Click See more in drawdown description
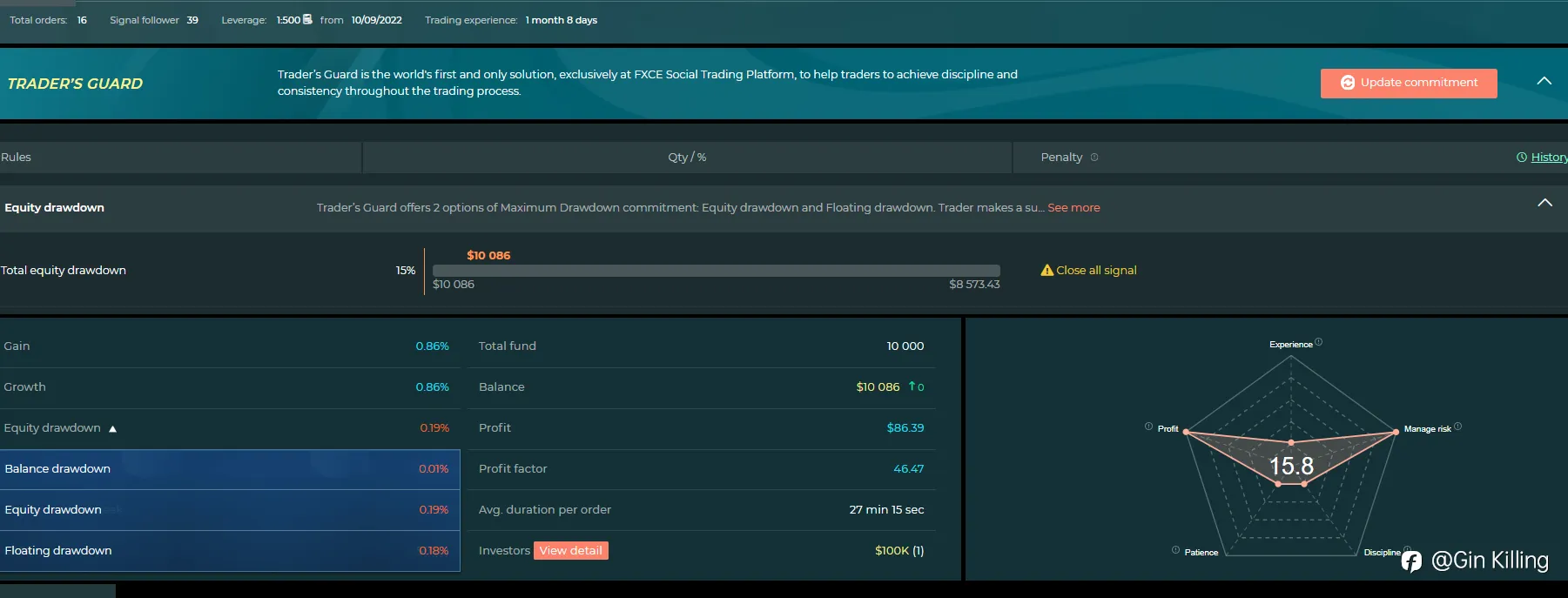This screenshot has height=598, width=1568. coord(1073,208)
